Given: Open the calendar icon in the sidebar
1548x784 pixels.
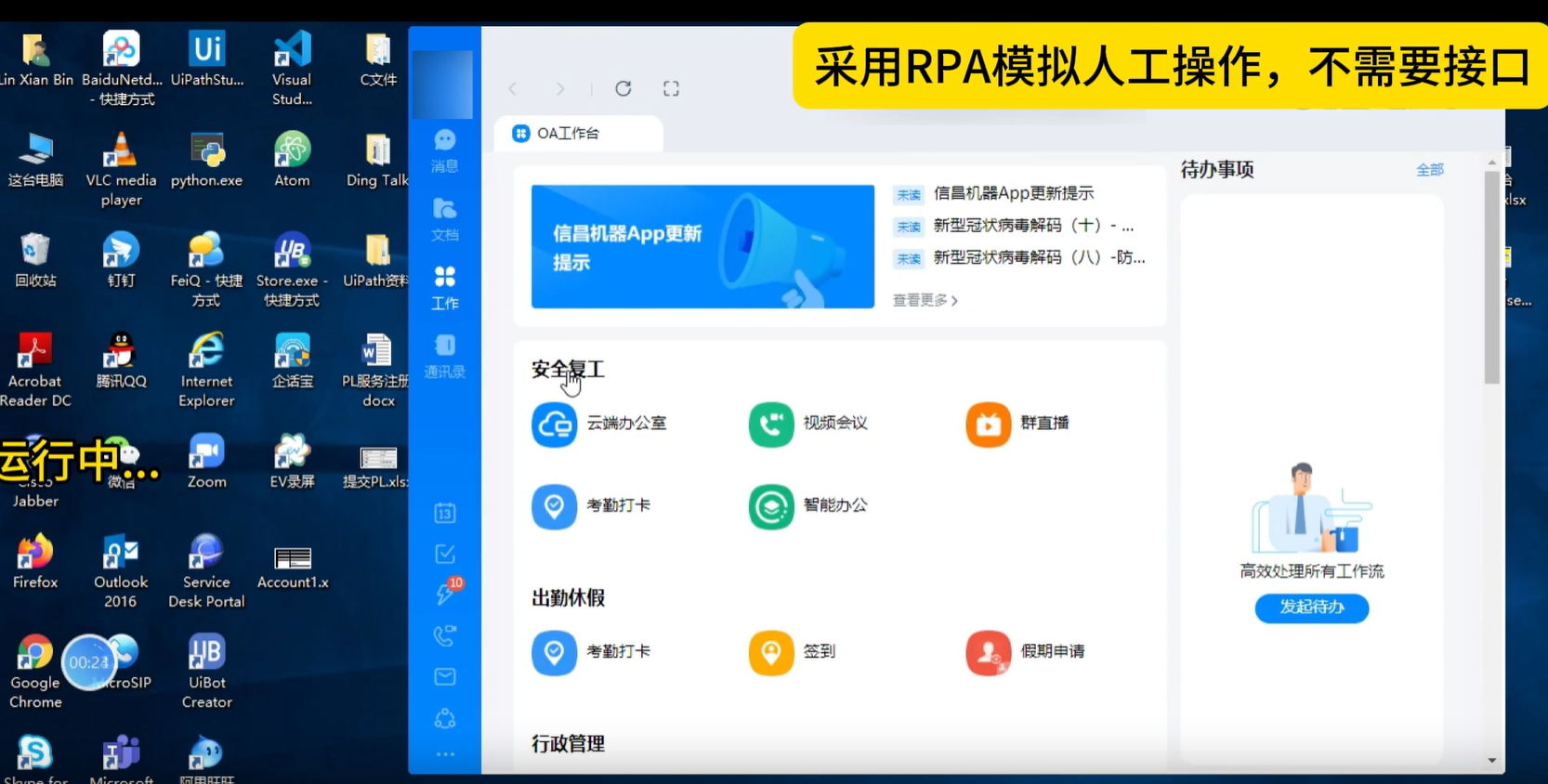Looking at the screenshot, I should [x=445, y=513].
